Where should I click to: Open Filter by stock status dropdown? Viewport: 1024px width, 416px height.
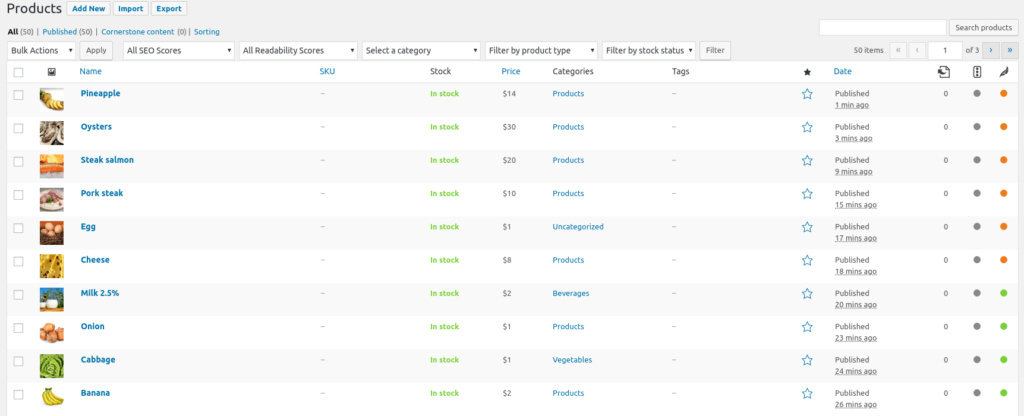click(649, 50)
